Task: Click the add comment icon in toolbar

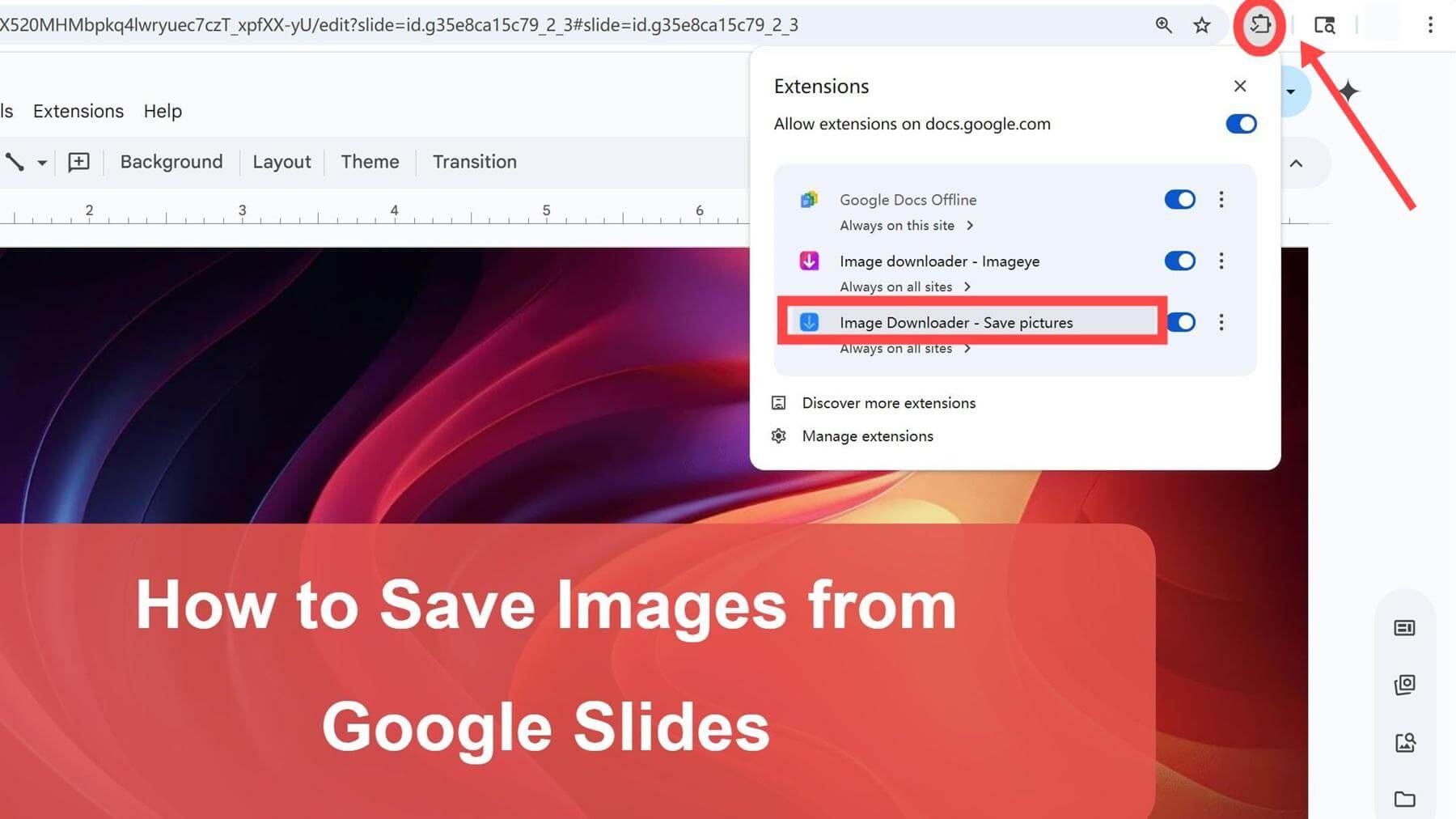Action: (x=78, y=162)
